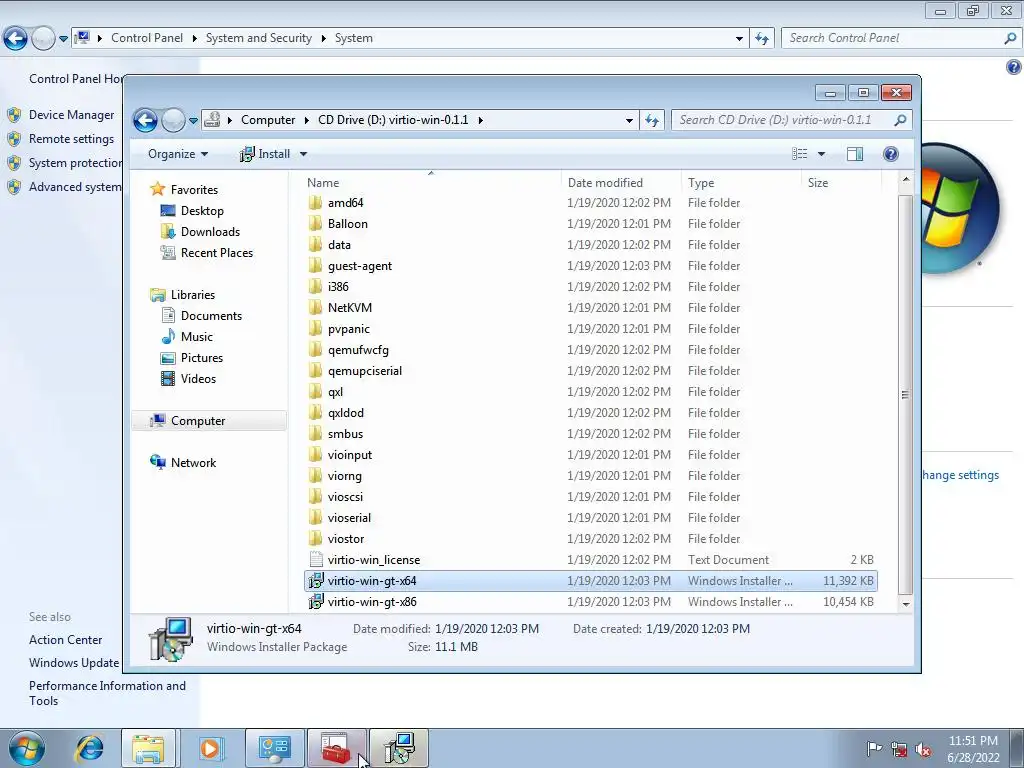Sort by Size column header
Screen dimensions: 1024x768
coord(841,183)
